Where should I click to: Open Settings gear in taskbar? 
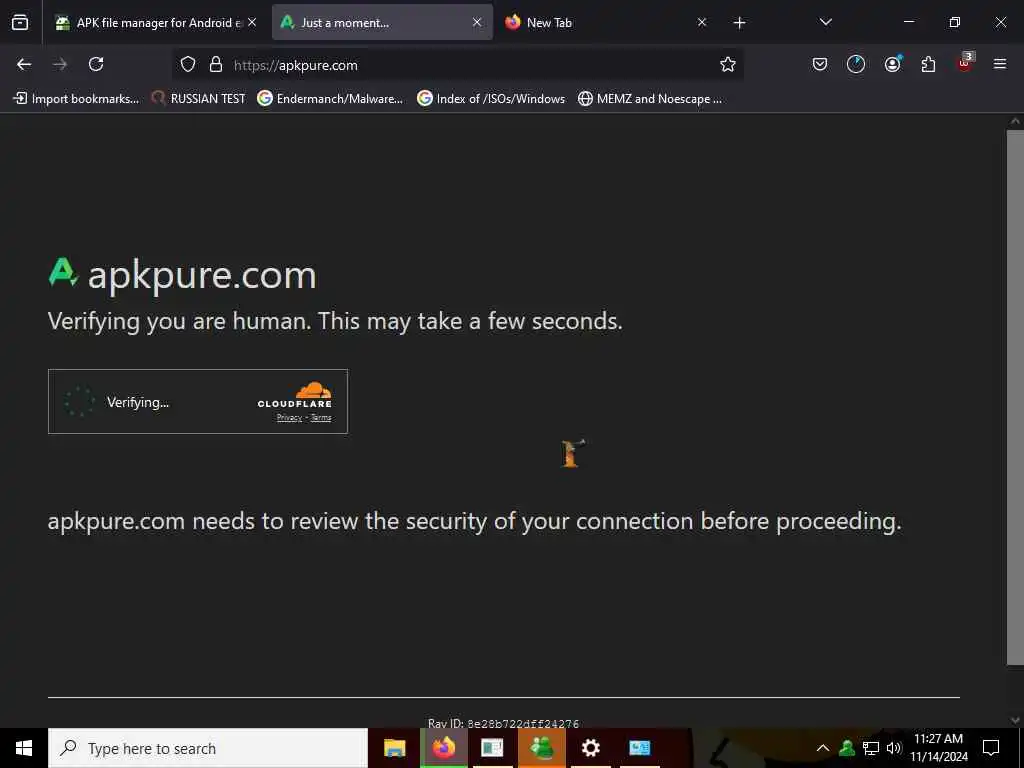coord(590,748)
